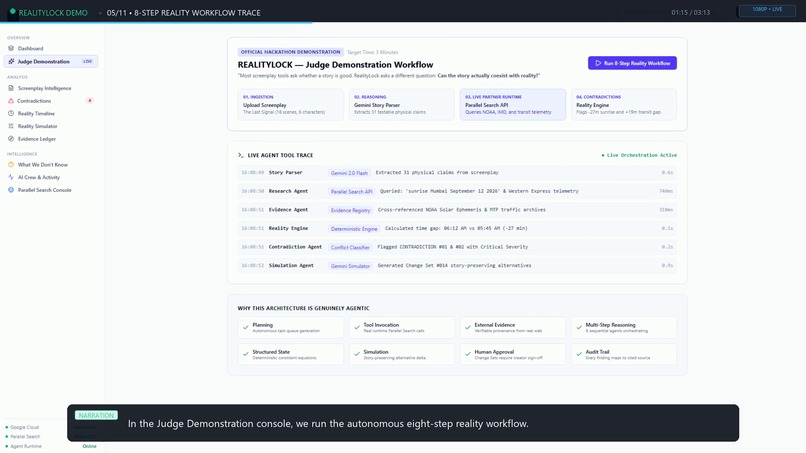The height and width of the screenshot is (453, 806).
Task: Open Screenplay Intelligence section
Action: tap(50, 88)
